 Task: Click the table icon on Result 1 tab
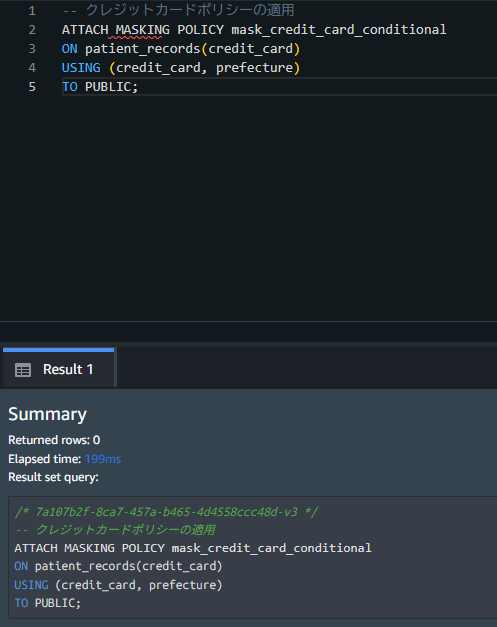click(x=23, y=370)
